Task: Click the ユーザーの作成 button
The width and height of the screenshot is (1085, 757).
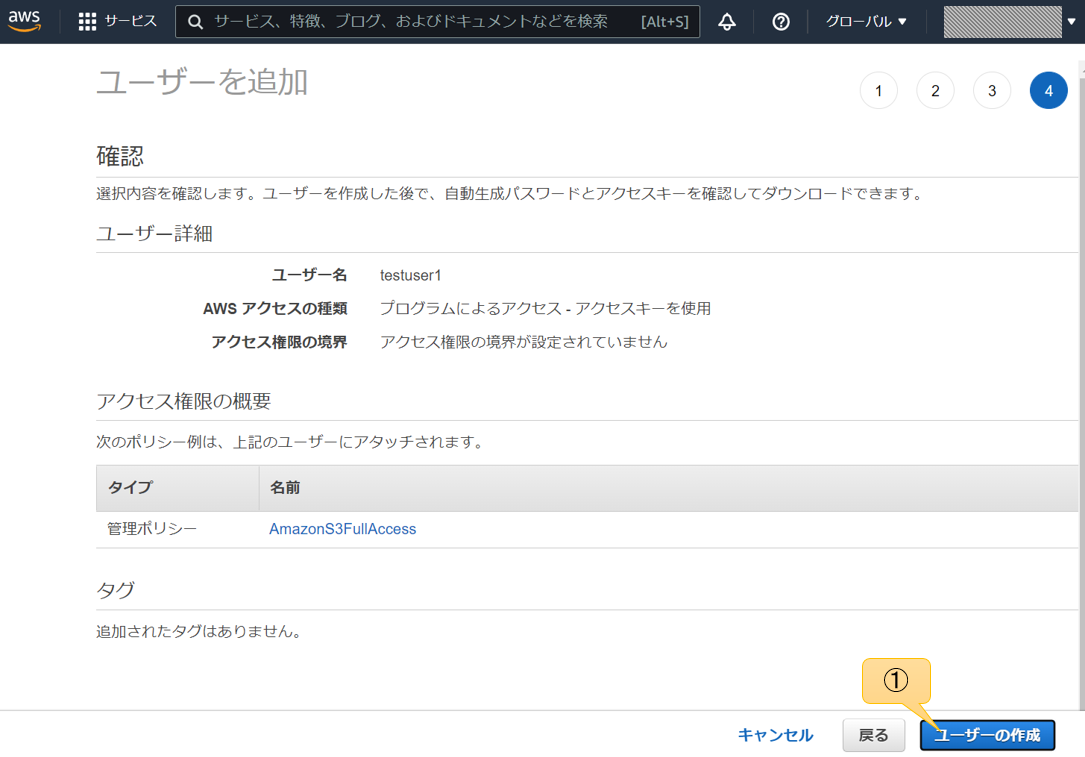Action: (x=987, y=735)
